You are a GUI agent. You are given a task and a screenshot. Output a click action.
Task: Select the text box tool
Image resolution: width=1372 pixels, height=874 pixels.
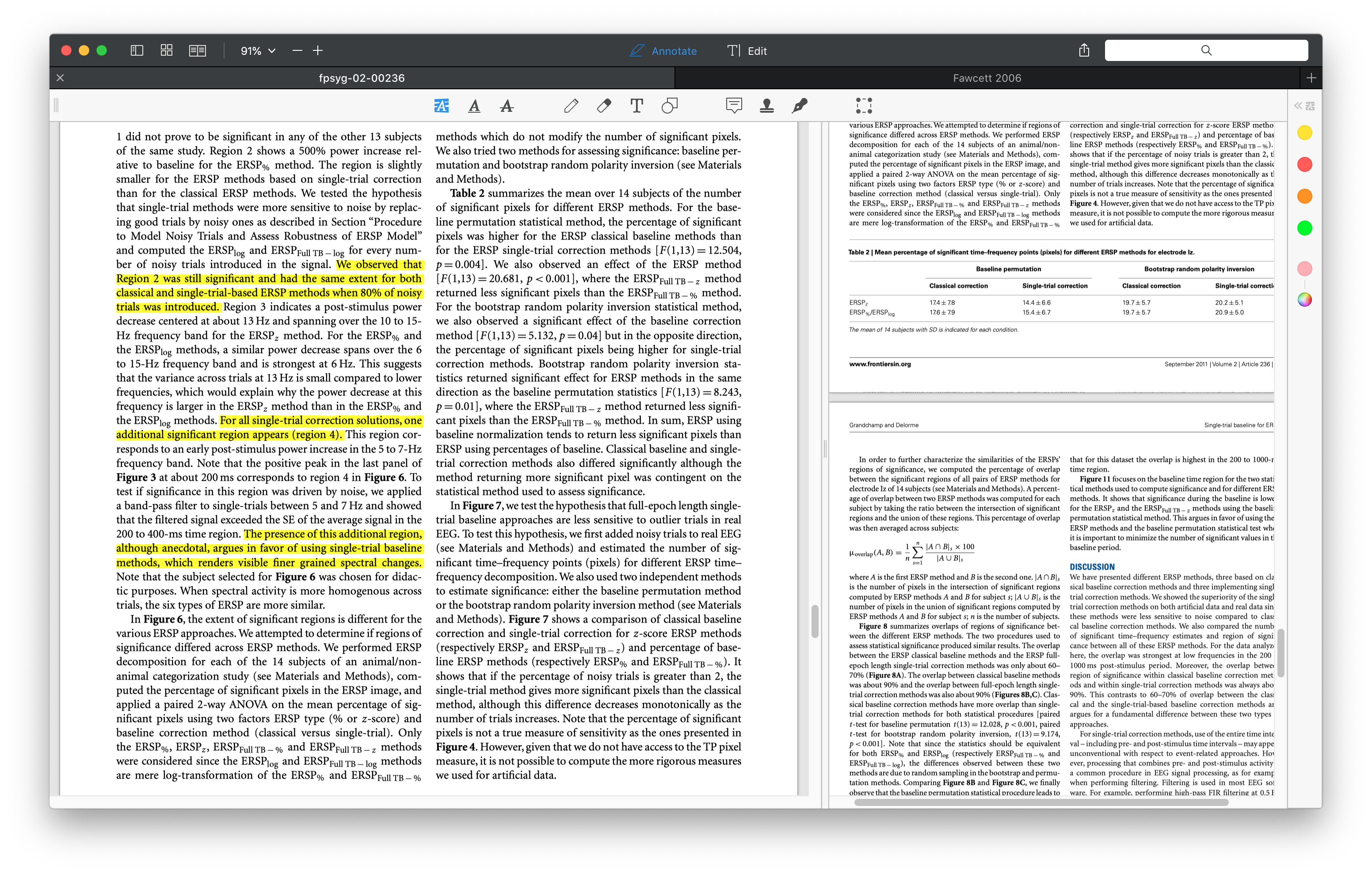point(636,106)
